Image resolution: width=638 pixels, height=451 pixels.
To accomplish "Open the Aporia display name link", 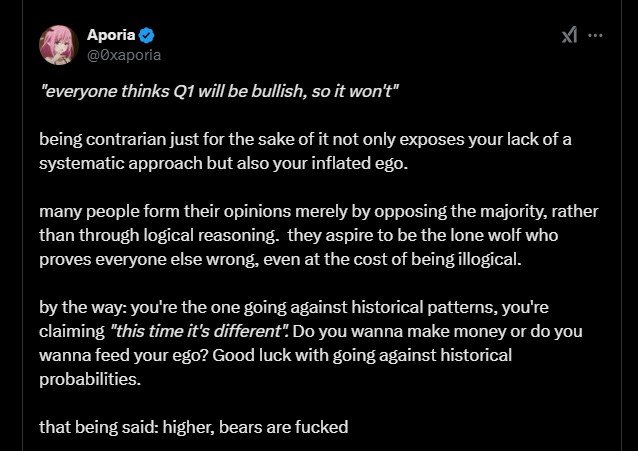I will click(x=111, y=35).
